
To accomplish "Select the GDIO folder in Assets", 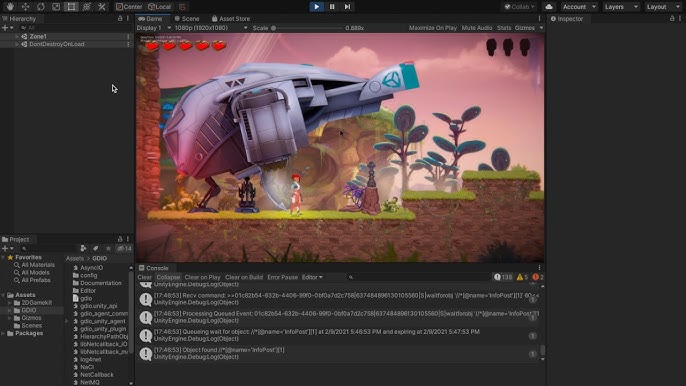I will (x=29, y=310).
